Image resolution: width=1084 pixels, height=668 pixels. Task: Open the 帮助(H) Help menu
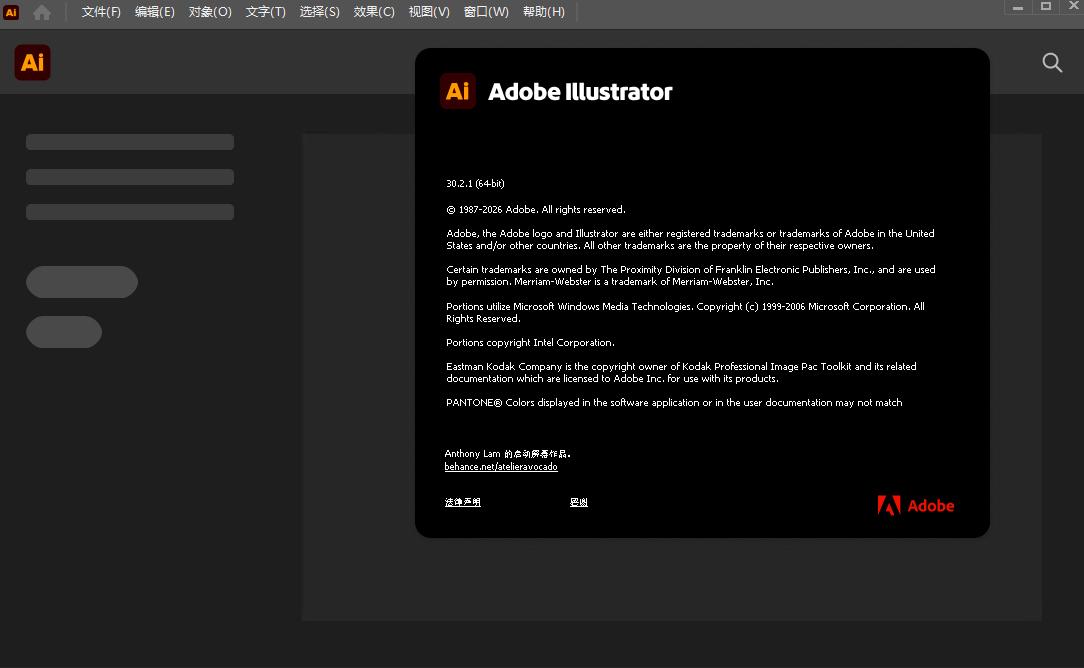pos(543,13)
